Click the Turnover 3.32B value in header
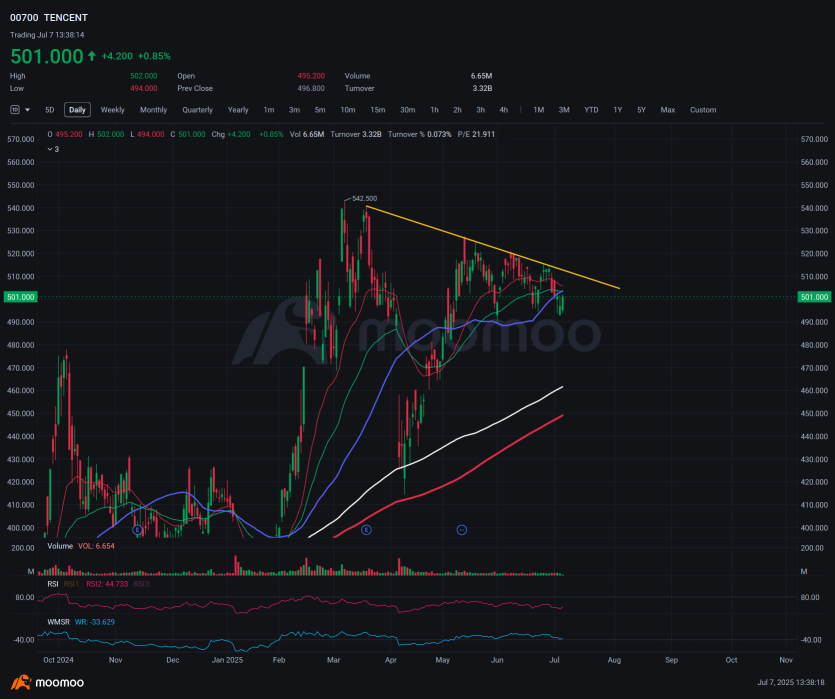Screen dimensions: 835x699 [482, 88]
